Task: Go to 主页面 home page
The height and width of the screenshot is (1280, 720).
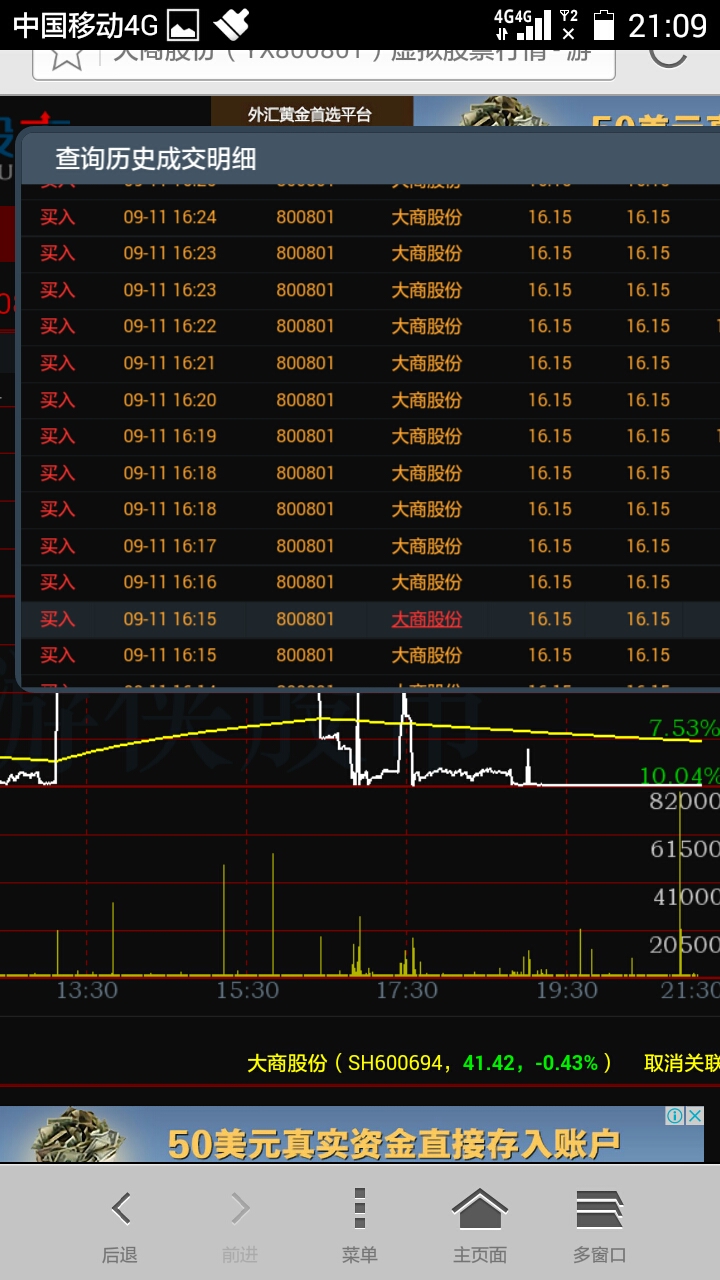Action: point(480,1225)
